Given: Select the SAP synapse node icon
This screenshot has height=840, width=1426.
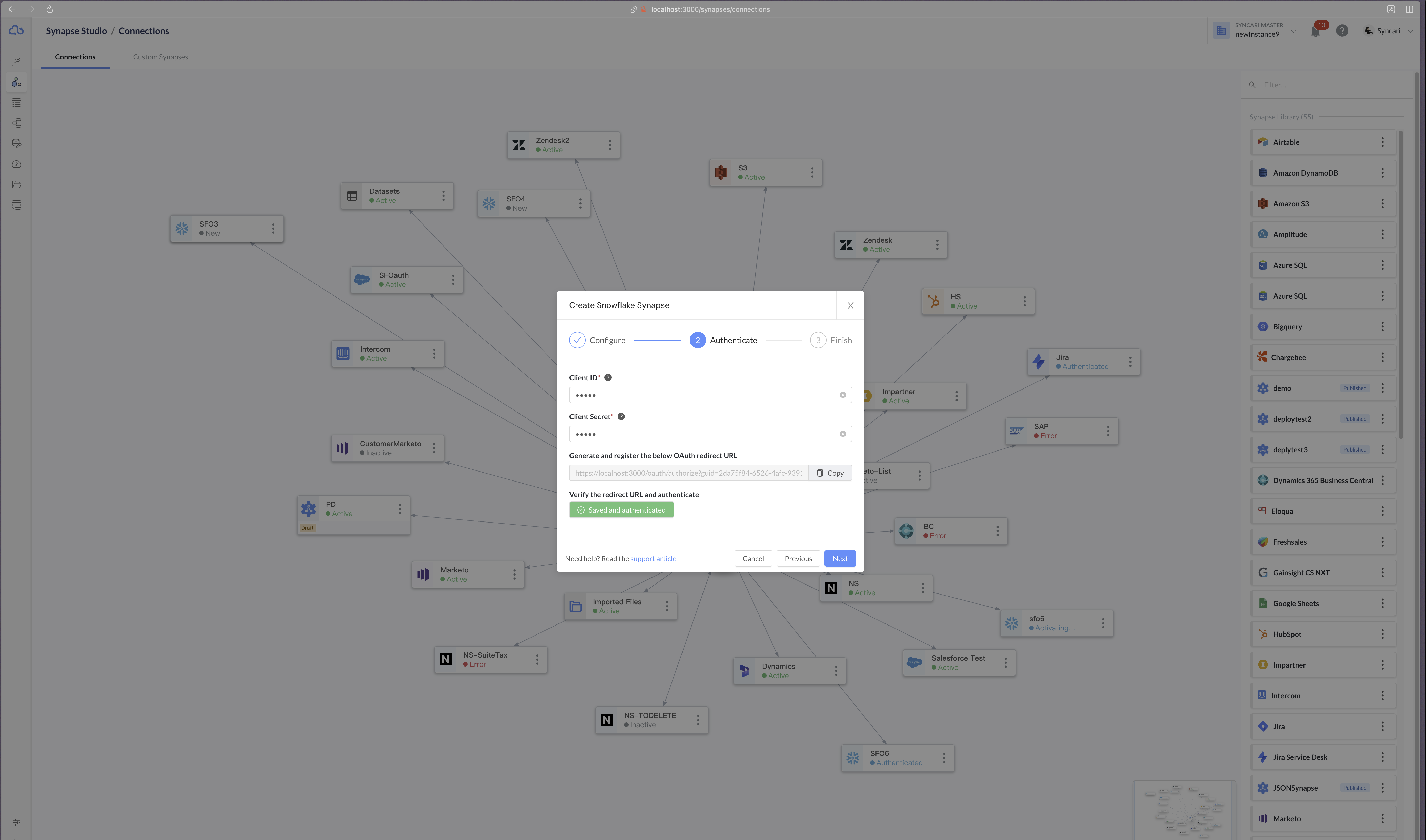Looking at the screenshot, I should point(1016,431).
